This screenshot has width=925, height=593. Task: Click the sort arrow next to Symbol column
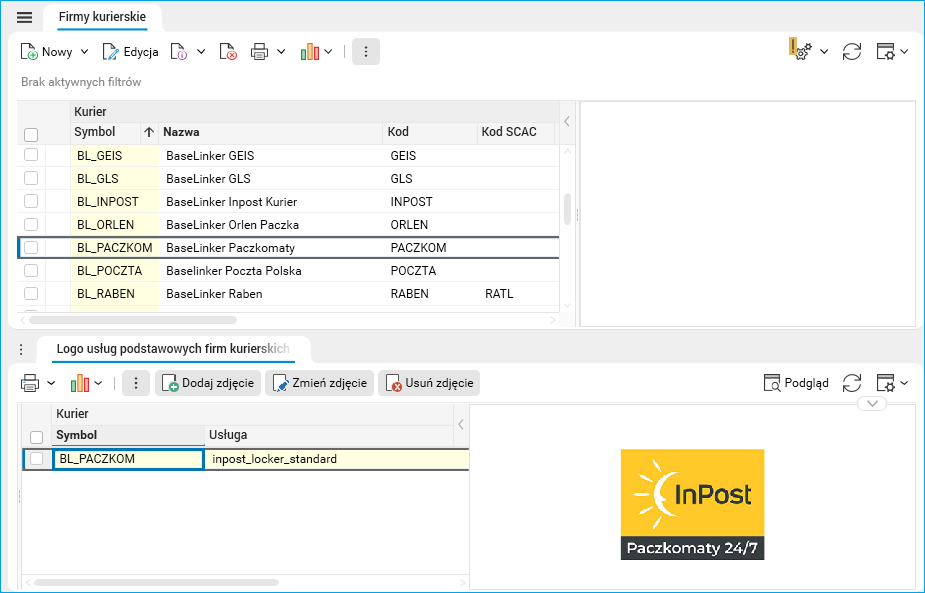tap(149, 132)
